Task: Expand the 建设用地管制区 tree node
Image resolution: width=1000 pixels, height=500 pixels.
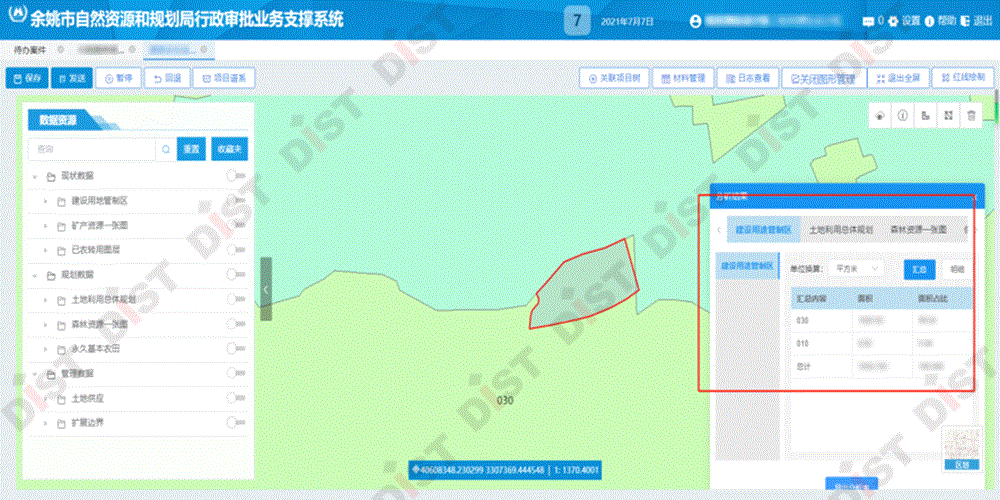Action: pos(46,201)
